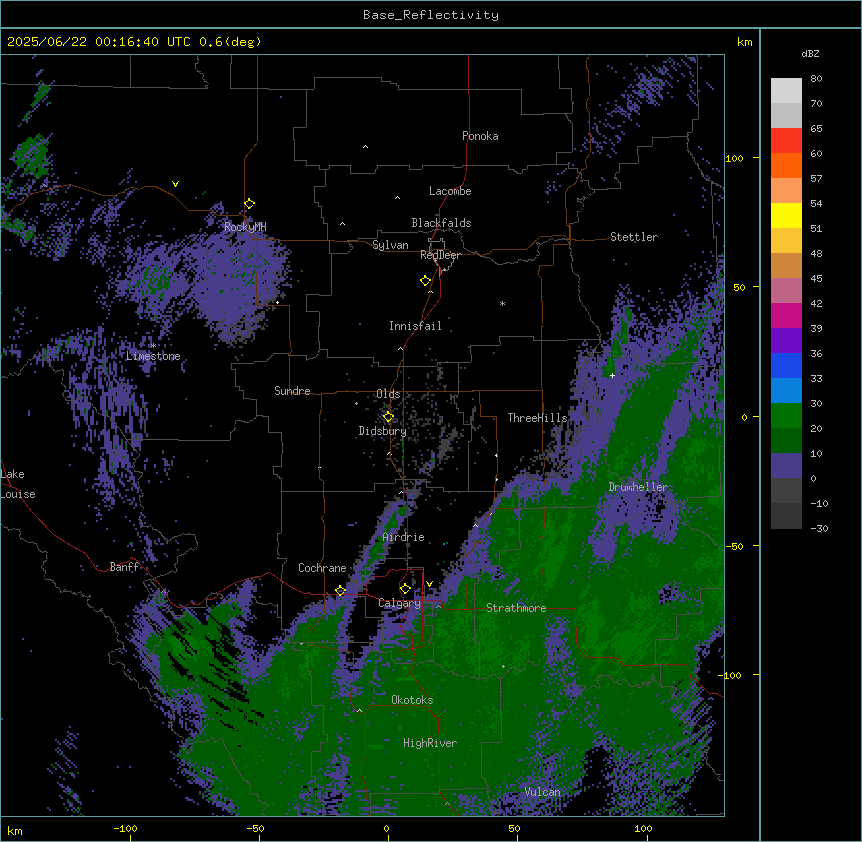Viewport: 862px width, 842px height.
Task: Click the yellow station marker below Cochrane
Action: [340, 590]
